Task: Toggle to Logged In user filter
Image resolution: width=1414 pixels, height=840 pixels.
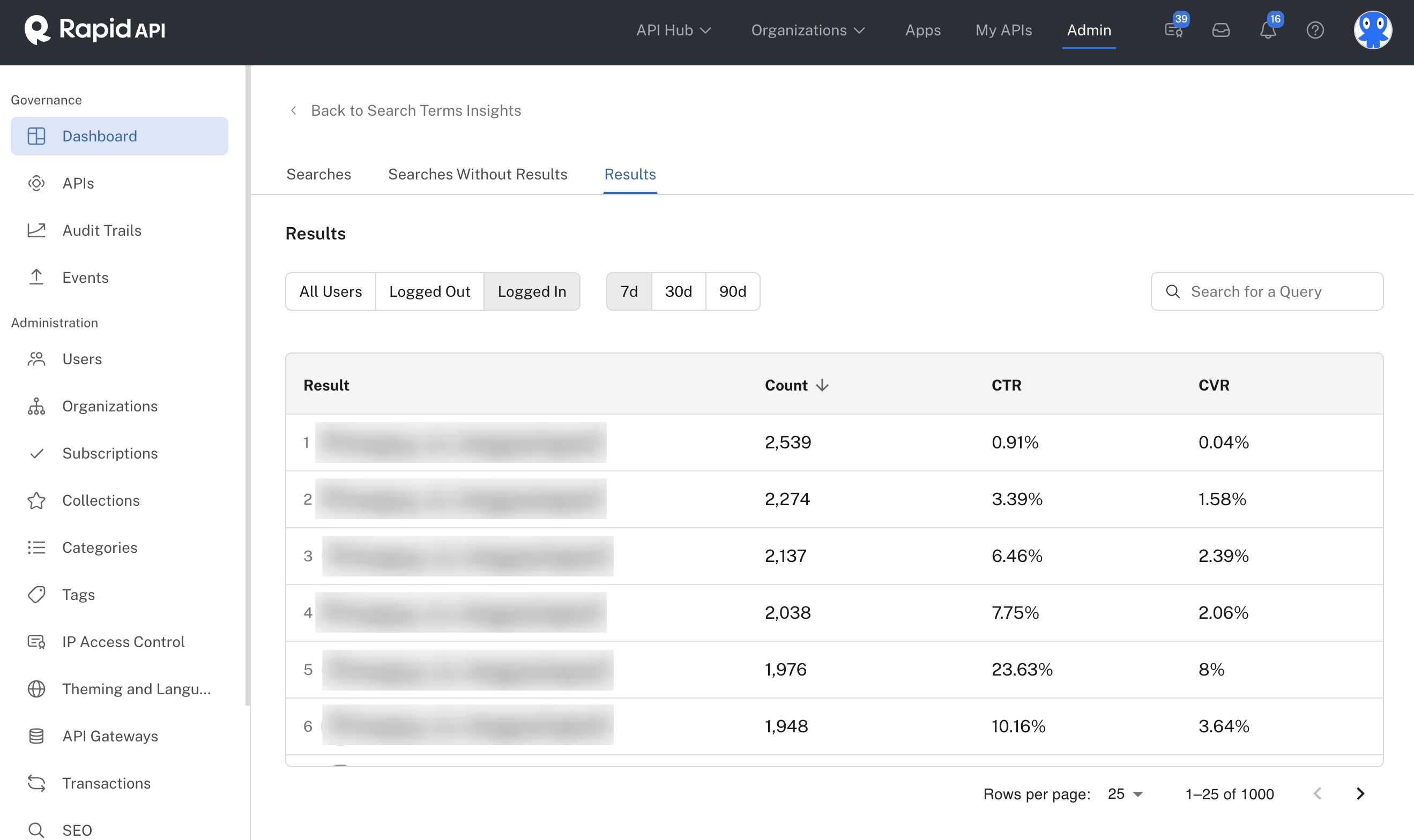Action: click(x=532, y=291)
